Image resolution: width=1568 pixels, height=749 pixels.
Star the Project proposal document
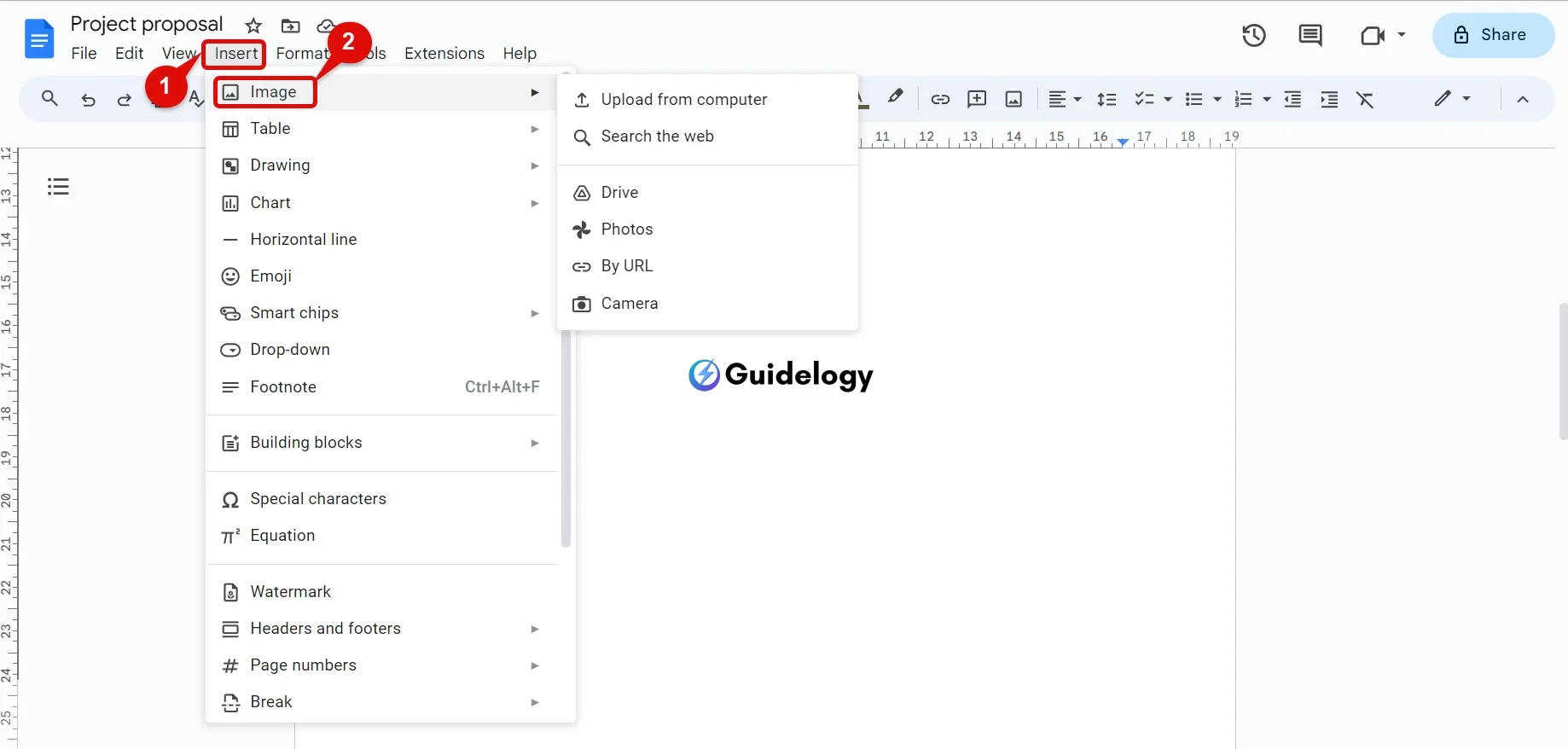point(253,26)
